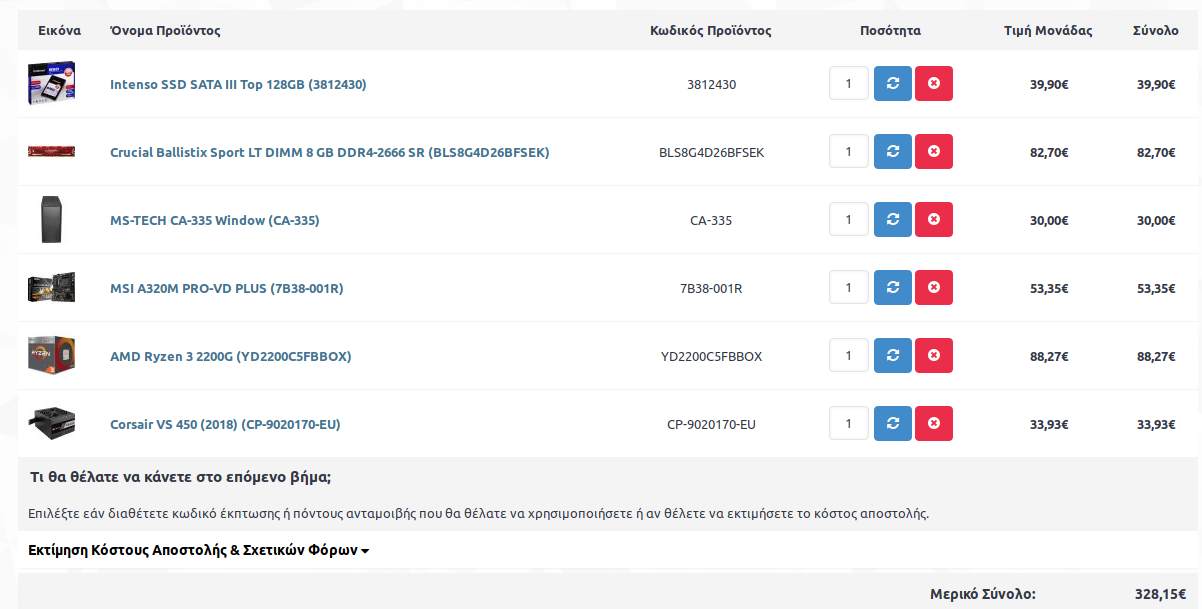Click quantity field for MS-TECH CA-335
The width and height of the screenshot is (1202, 609).
coord(849,220)
